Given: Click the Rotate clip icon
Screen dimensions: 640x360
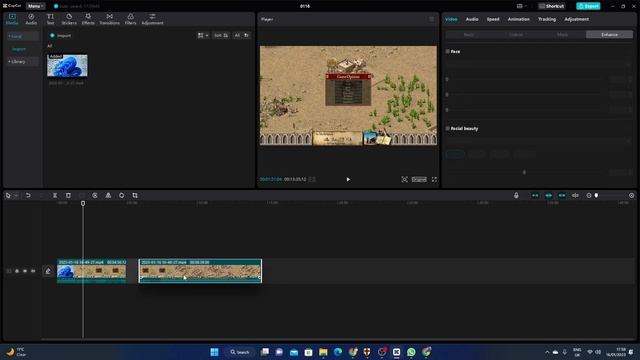Looking at the screenshot, I should coord(122,196).
